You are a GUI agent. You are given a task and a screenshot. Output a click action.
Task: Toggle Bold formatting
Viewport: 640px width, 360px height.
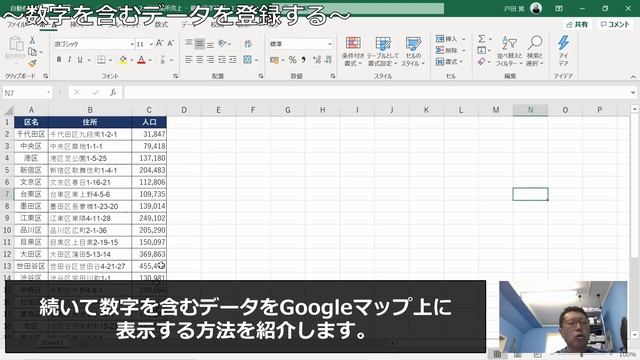pyautogui.click(x=59, y=60)
